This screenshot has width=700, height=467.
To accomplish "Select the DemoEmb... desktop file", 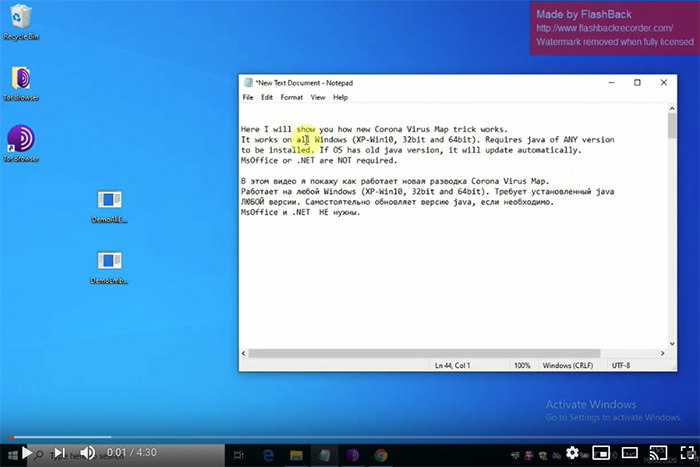I will tap(109, 267).
